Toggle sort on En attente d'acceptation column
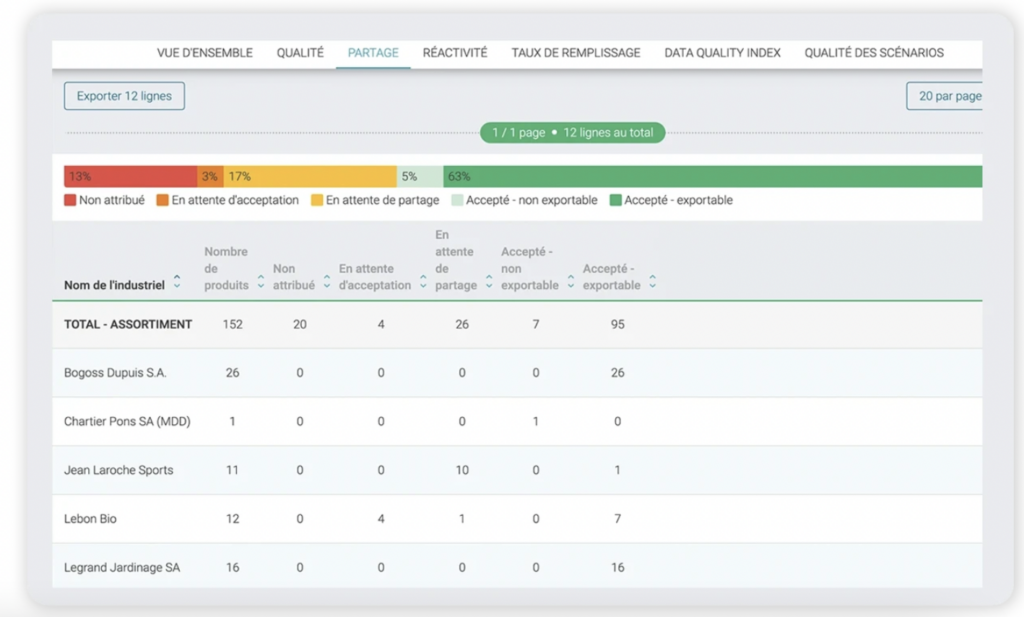1024x617 pixels. click(x=423, y=283)
